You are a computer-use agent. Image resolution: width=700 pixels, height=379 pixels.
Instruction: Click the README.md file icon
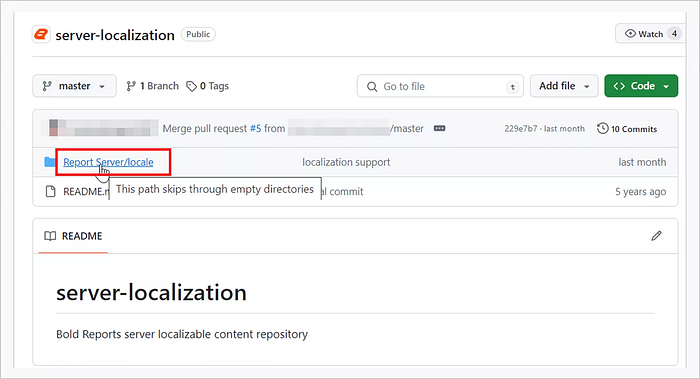tap(50, 192)
